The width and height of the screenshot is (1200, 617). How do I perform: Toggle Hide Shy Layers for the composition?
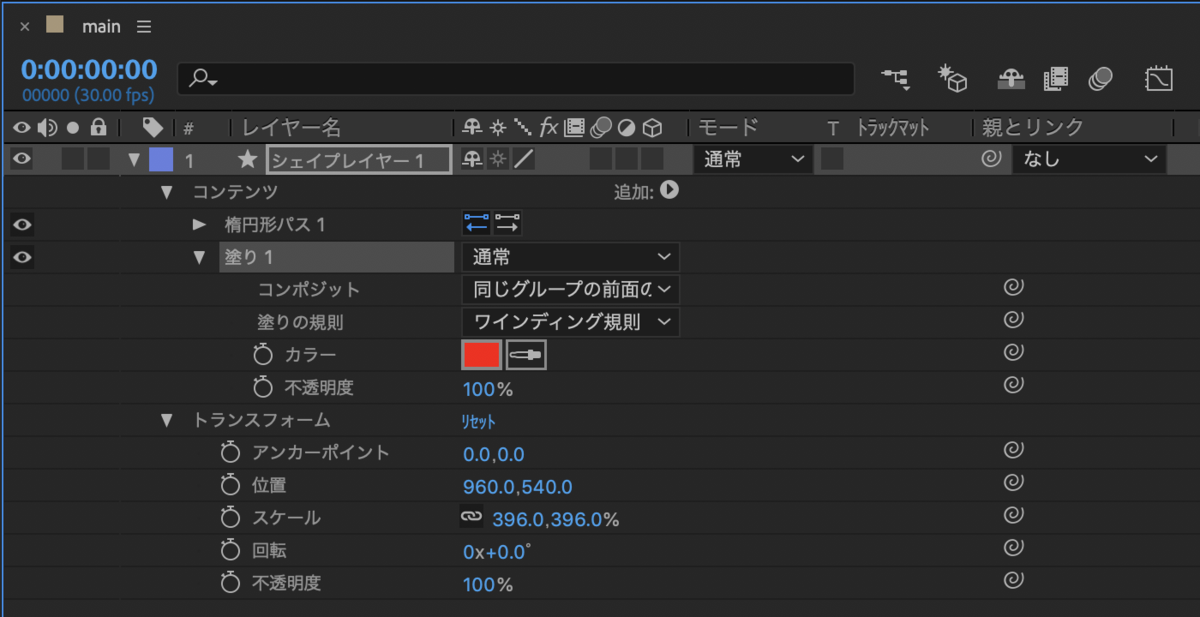[x=1012, y=79]
